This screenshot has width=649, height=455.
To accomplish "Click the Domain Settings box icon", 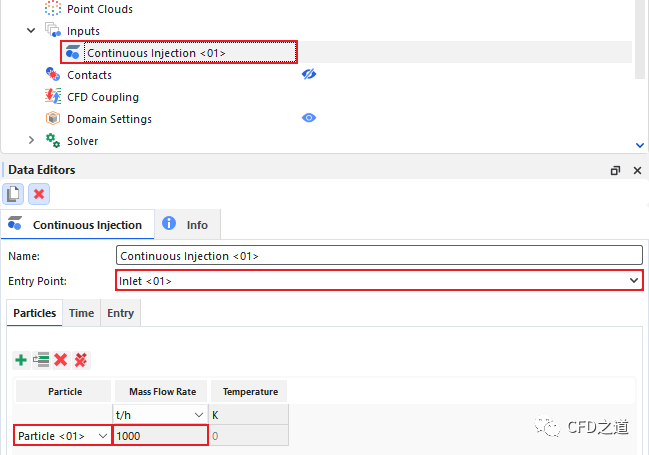I will 53,119.
